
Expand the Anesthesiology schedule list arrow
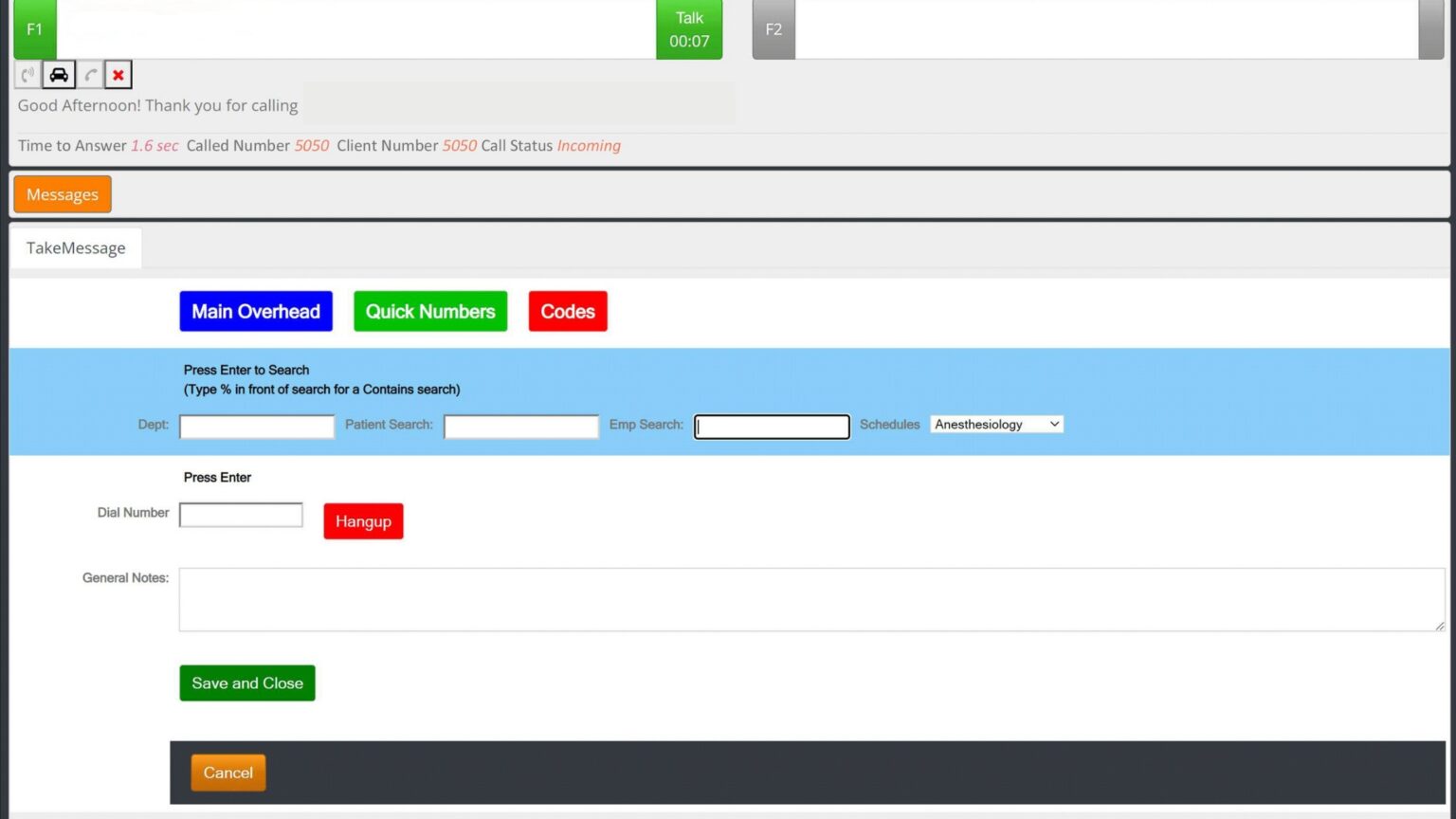(x=1054, y=424)
